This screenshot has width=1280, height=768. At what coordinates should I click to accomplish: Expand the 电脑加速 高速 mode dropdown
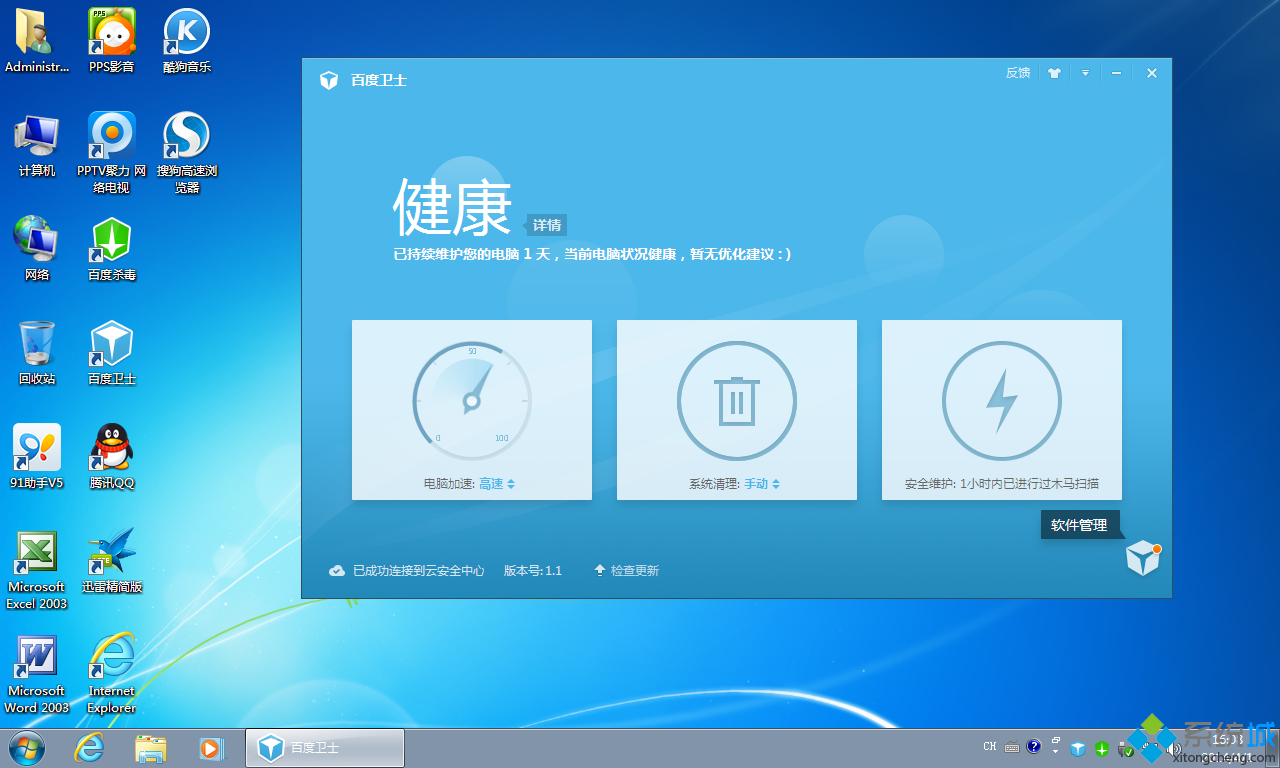click(x=497, y=484)
